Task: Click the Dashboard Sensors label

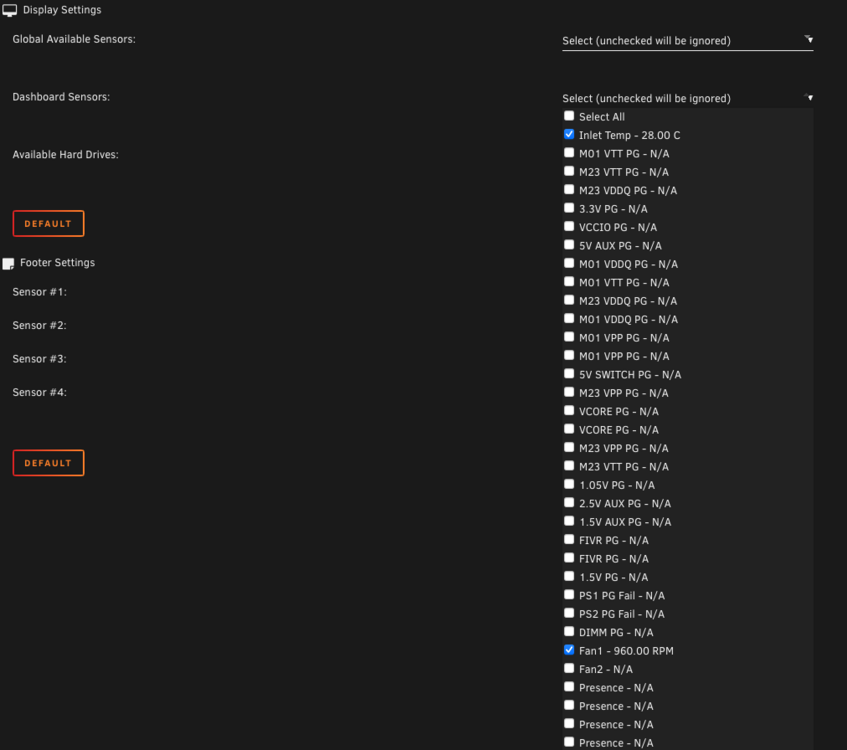Action: click(x=61, y=97)
